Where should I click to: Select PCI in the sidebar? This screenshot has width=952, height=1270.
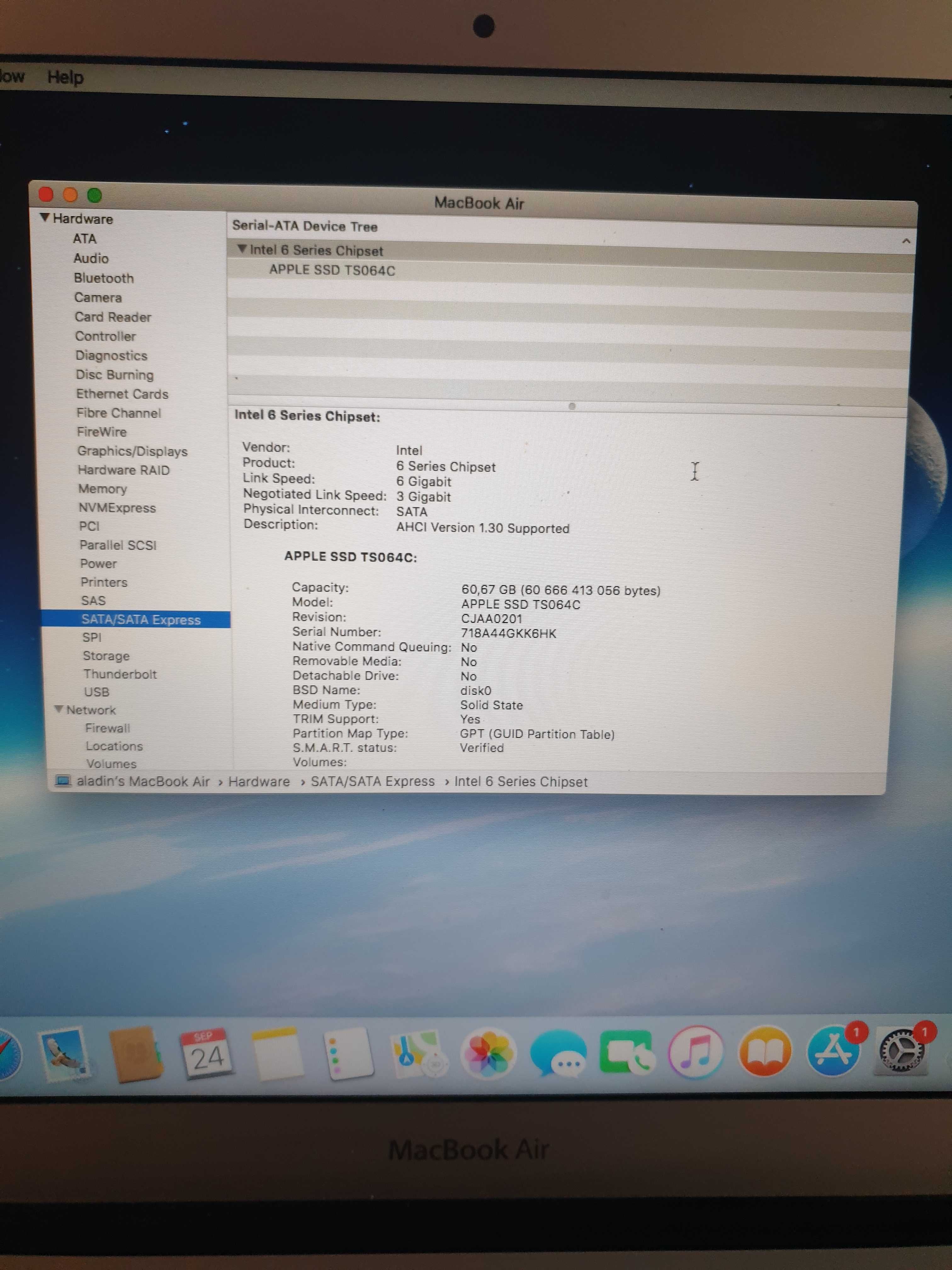[89, 526]
